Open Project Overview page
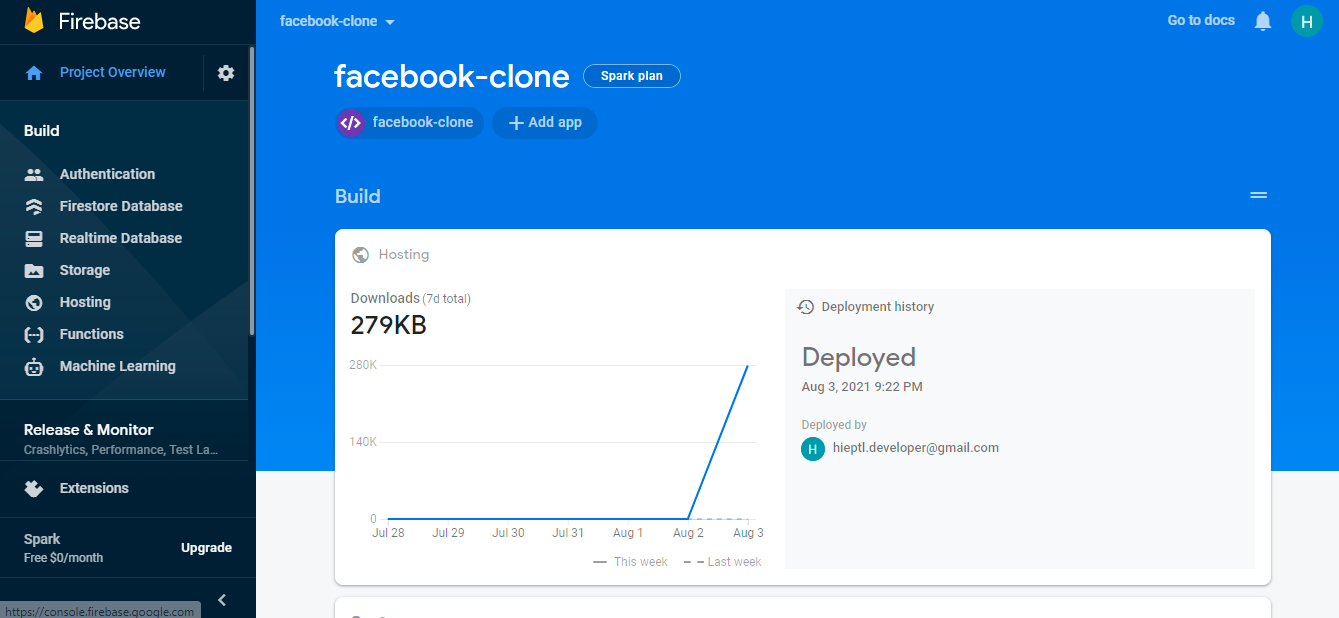Screen dimensions: 1339x618 (x=112, y=72)
